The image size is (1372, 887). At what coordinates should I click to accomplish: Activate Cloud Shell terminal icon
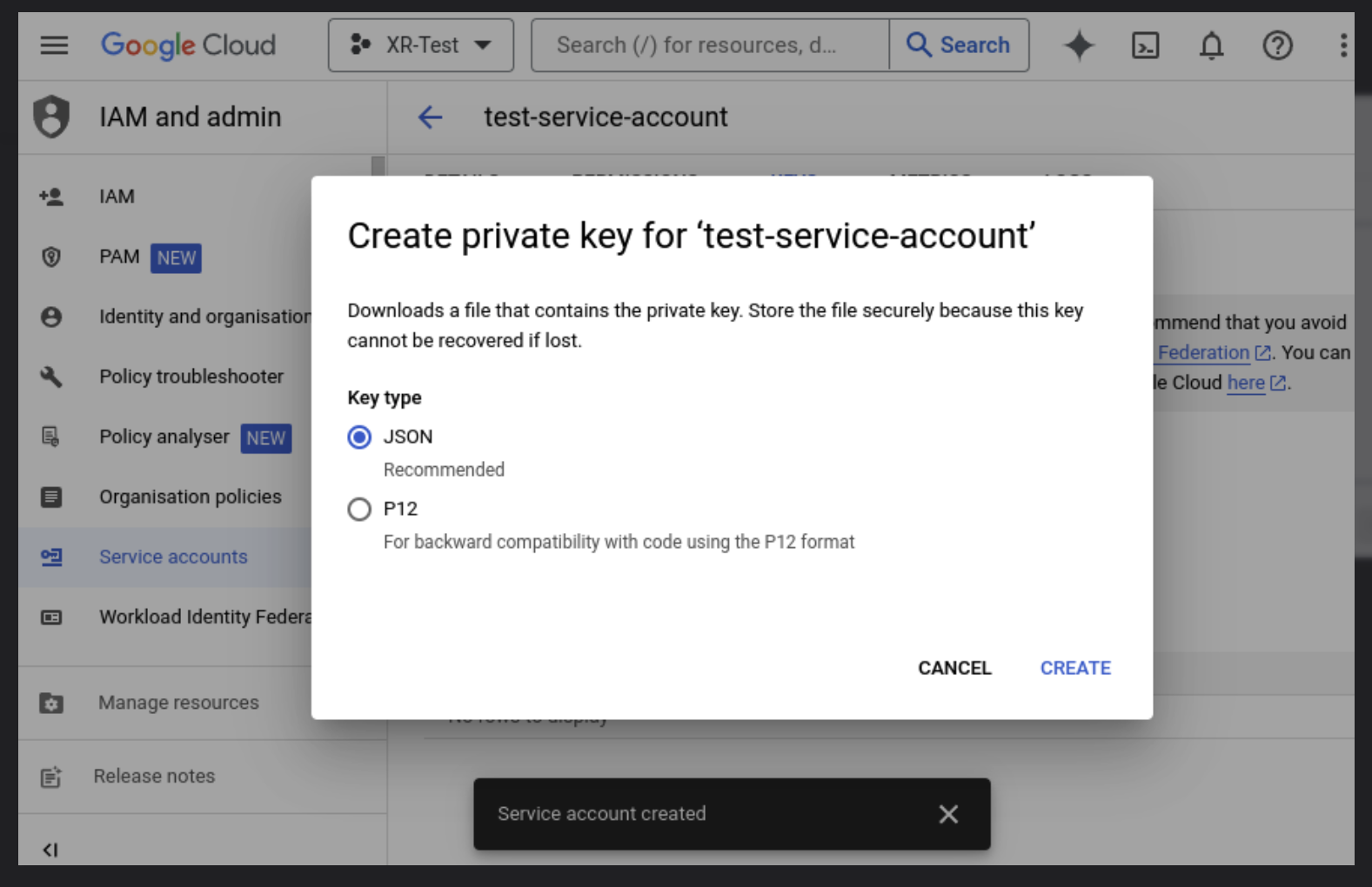(x=1145, y=45)
